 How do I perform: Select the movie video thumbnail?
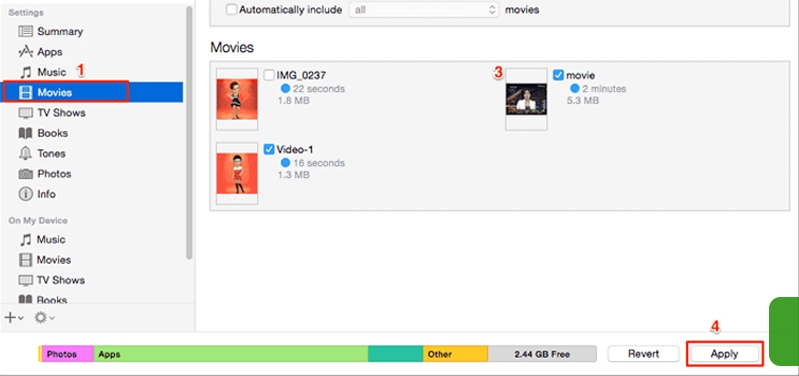coord(526,100)
